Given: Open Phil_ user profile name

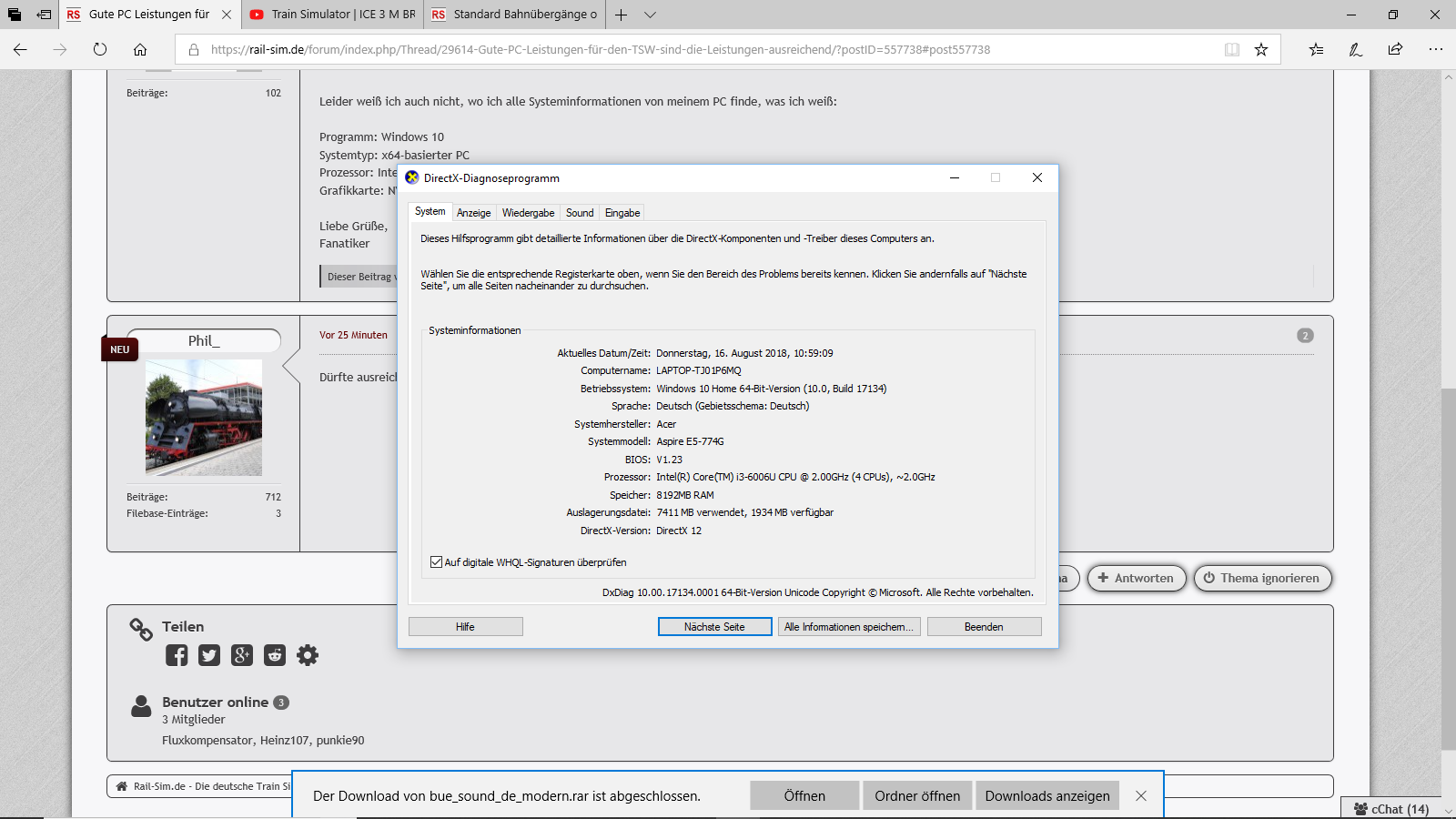Looking at the screenshot, I should pyautogui.click(x=204, y=340).
